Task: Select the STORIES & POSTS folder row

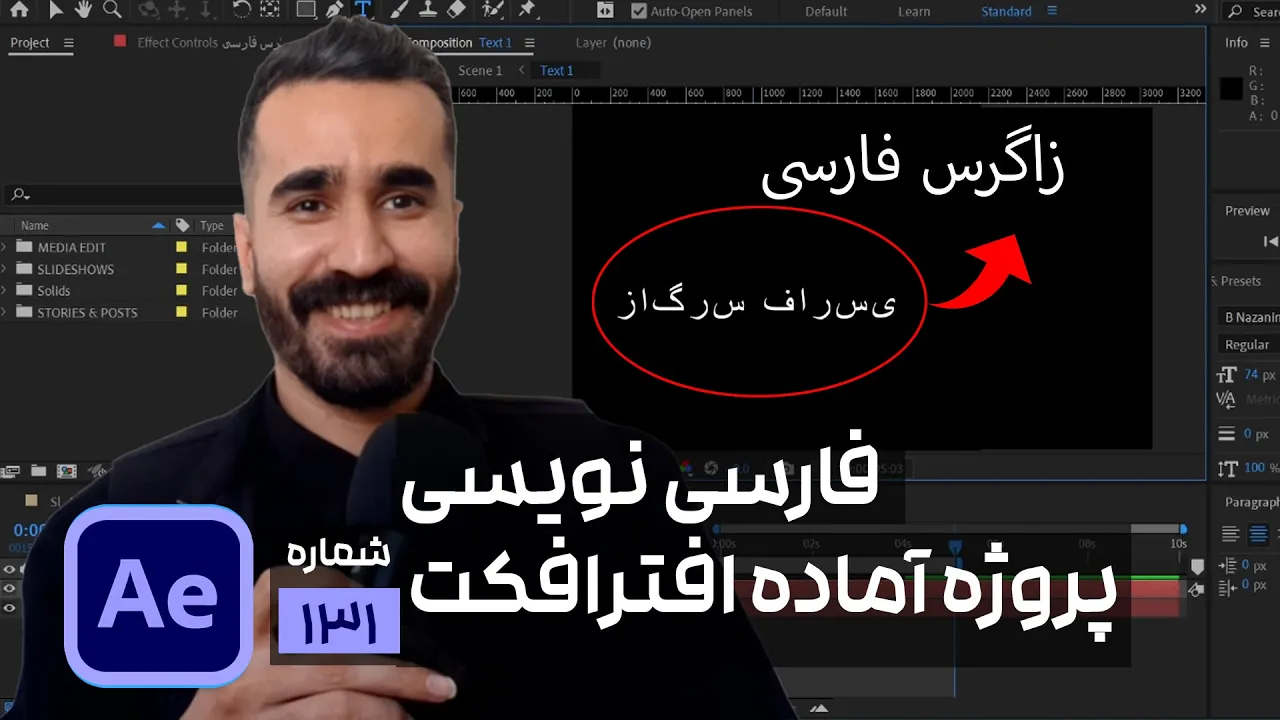Action: pyautogui.click(x=120, y=313)
